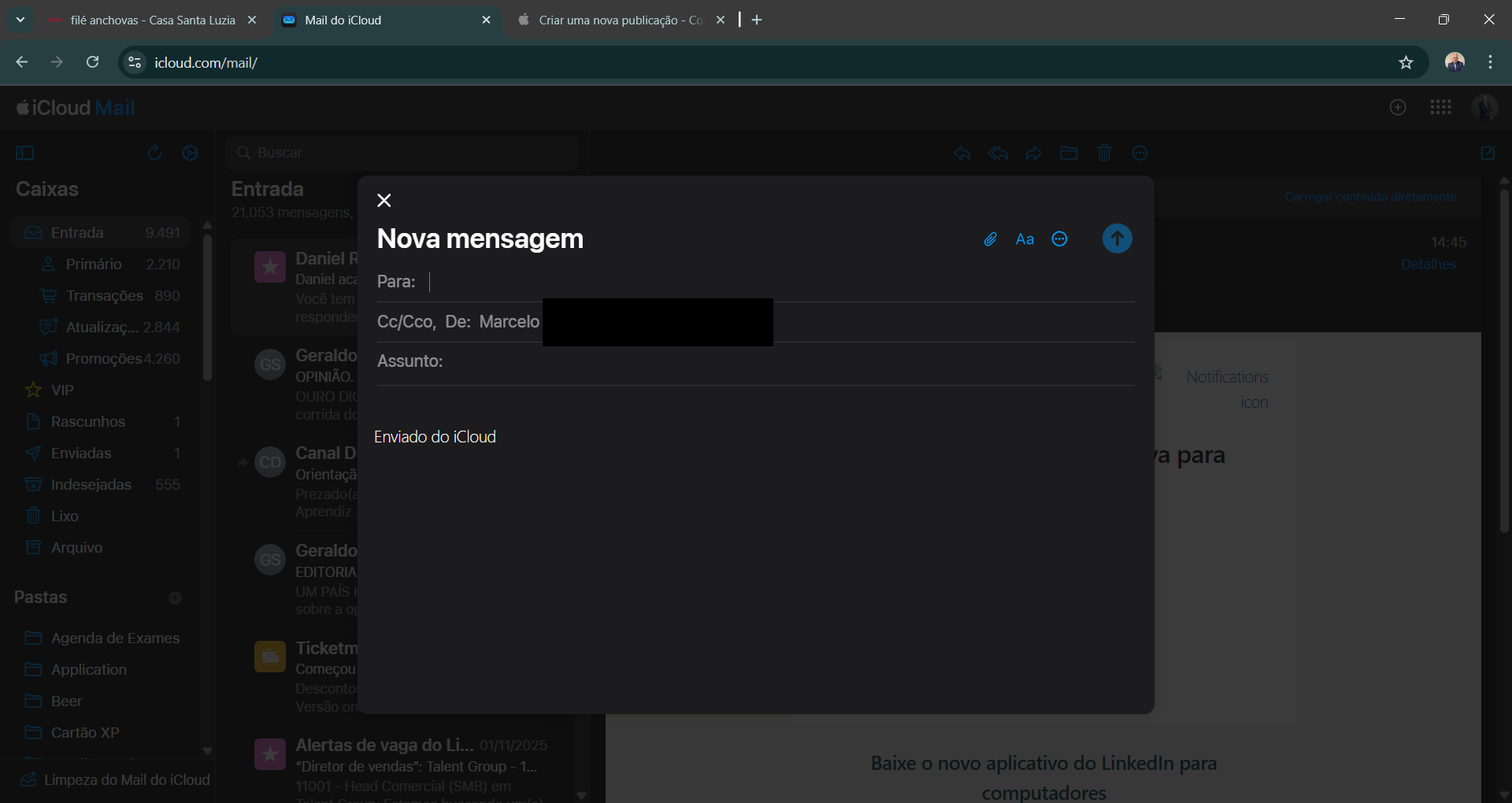Open a new browser tab
Image resolution: width=1512 pixels, height=803 pixels.
point(757,20)
